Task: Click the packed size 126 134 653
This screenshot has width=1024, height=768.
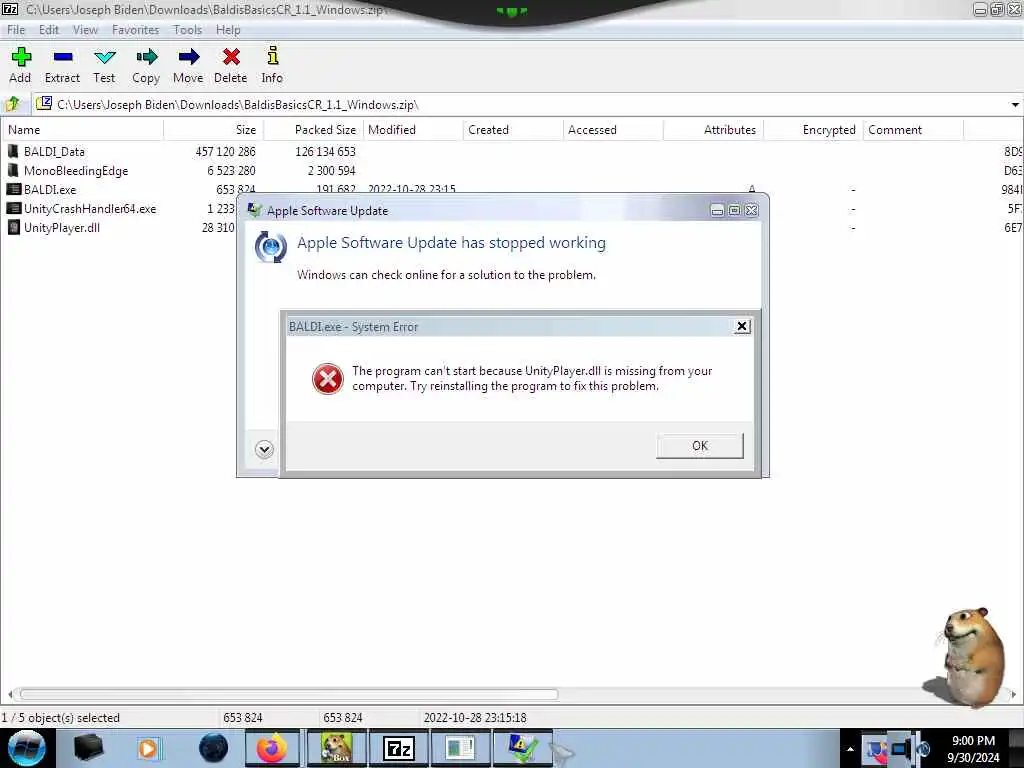Action: coord(325,152)
